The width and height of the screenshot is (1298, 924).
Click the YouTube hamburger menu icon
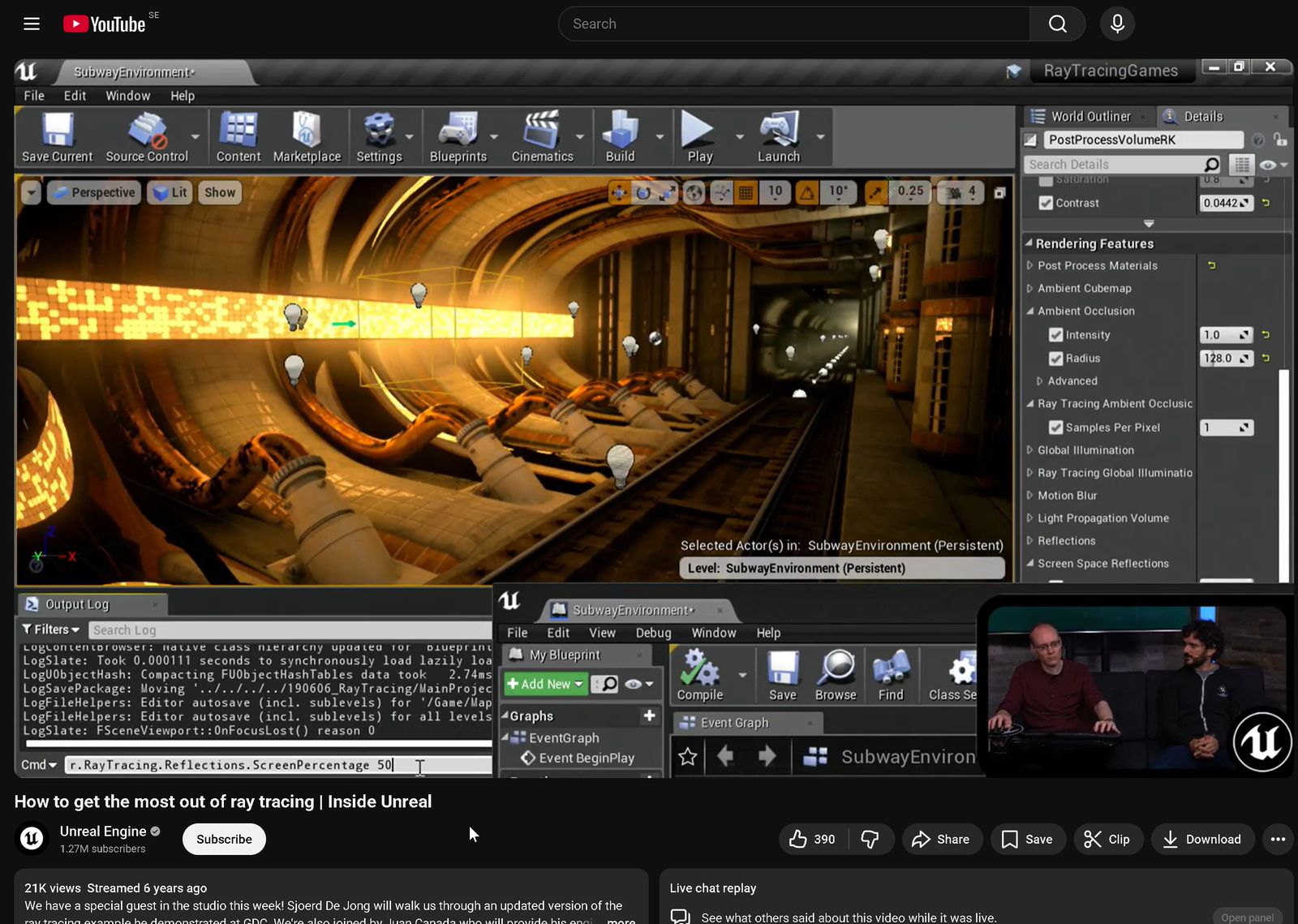[32, 24]
